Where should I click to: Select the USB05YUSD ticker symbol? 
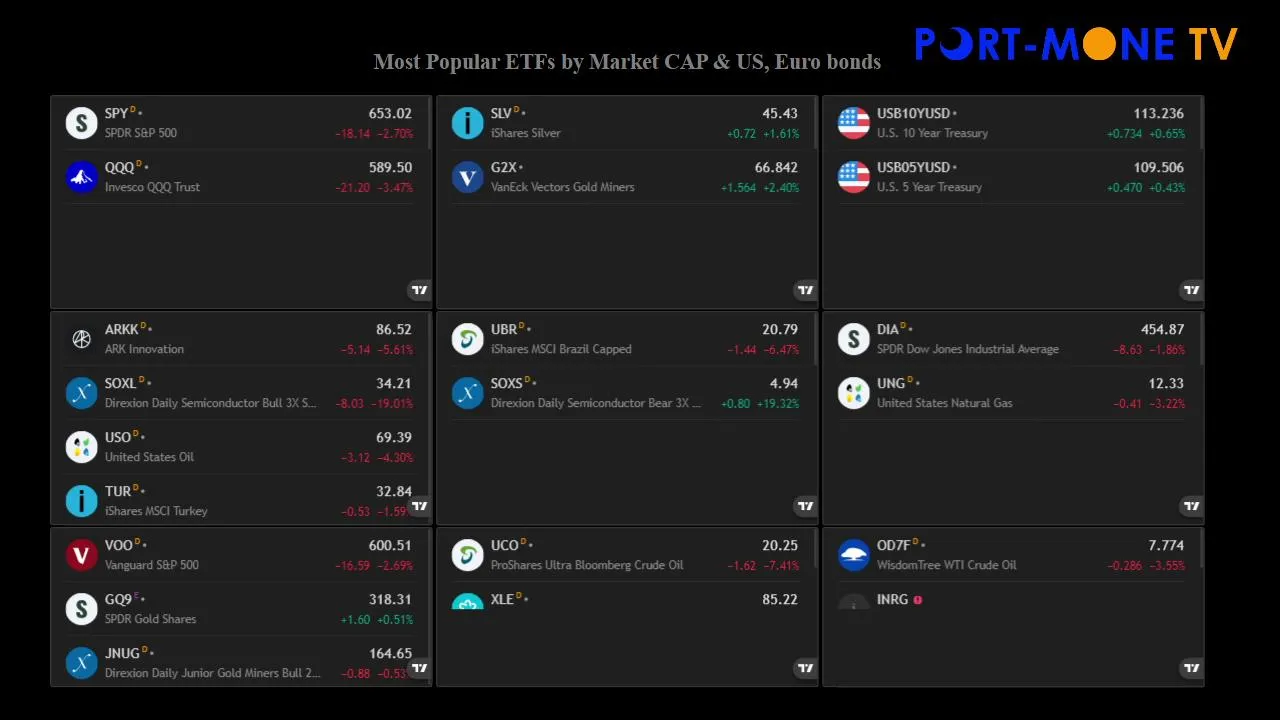click(913, 168)
